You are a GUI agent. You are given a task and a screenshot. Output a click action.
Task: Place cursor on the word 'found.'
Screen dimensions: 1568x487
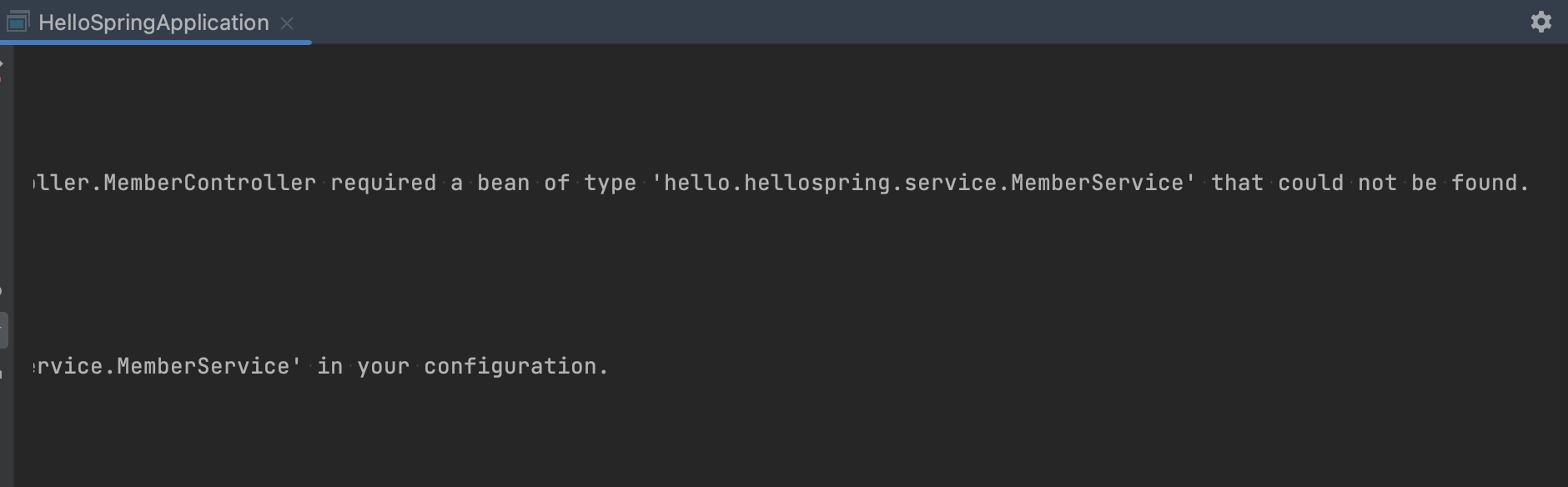point(1490,183)
